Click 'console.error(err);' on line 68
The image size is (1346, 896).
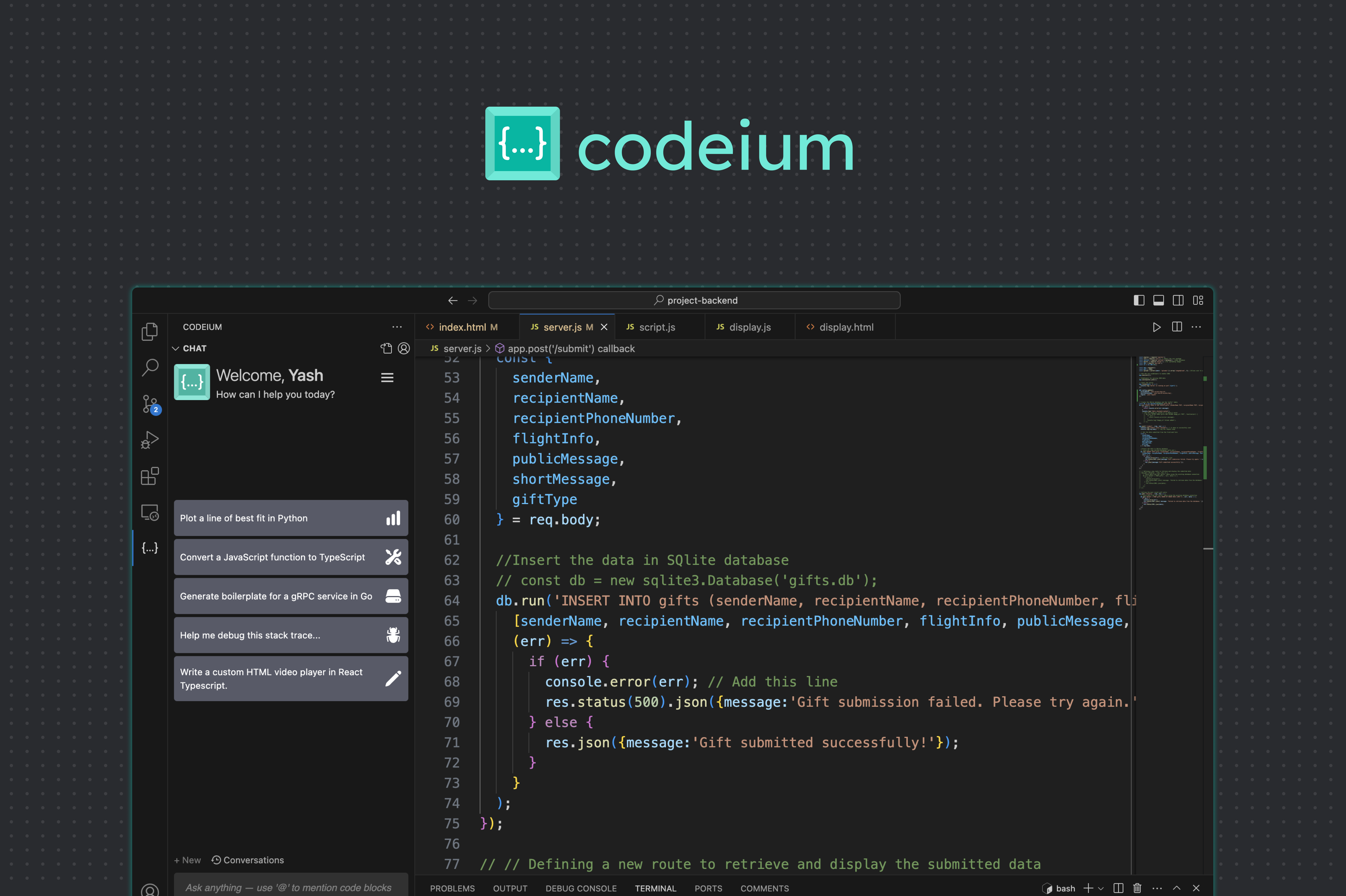point(622,682)
